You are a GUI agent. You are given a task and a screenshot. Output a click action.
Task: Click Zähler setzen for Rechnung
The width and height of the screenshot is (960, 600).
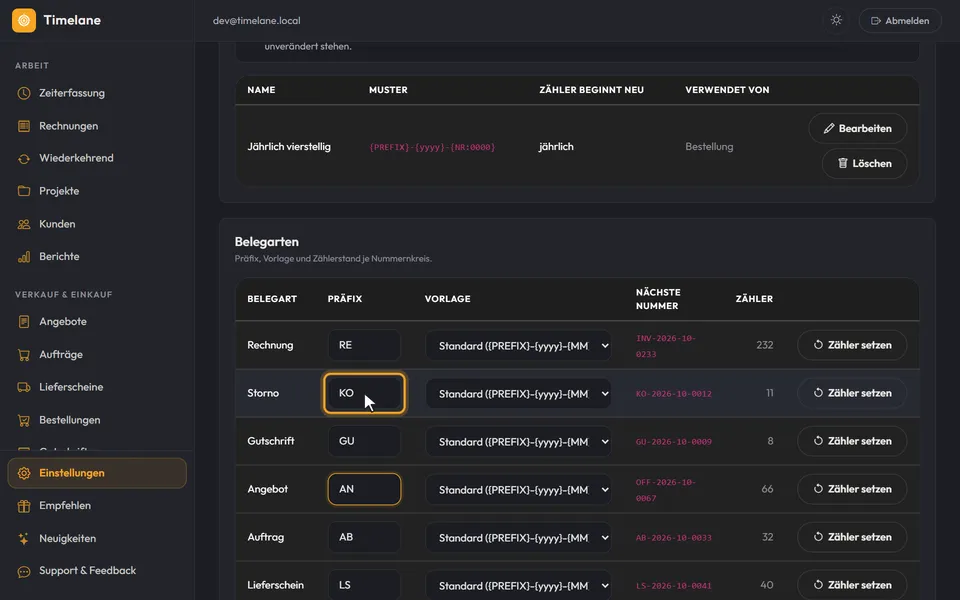coord(852,345)
